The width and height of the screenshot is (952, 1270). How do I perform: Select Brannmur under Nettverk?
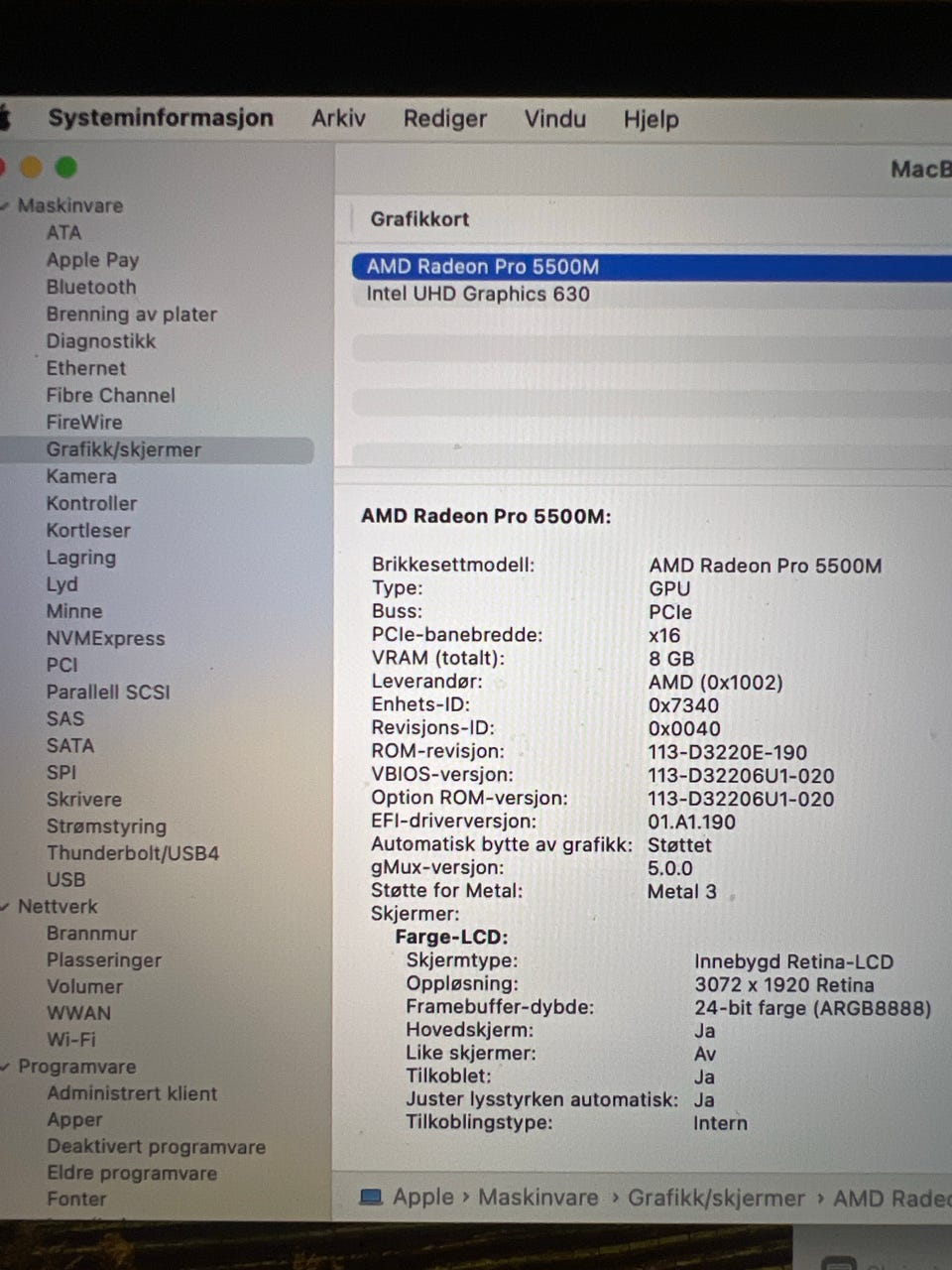pos(91,933)
